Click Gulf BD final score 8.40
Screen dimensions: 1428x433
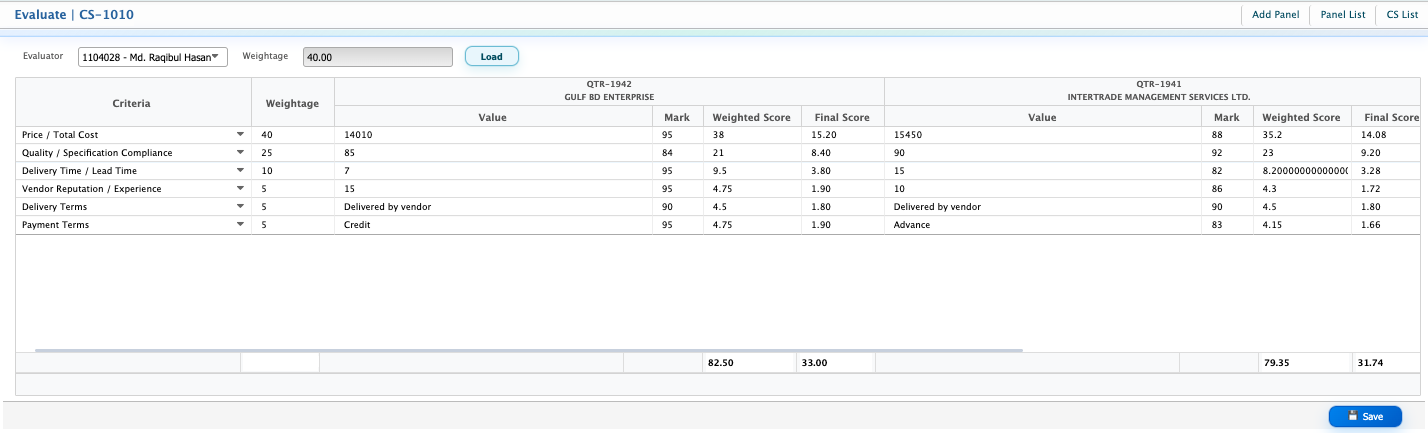(841, 152)
